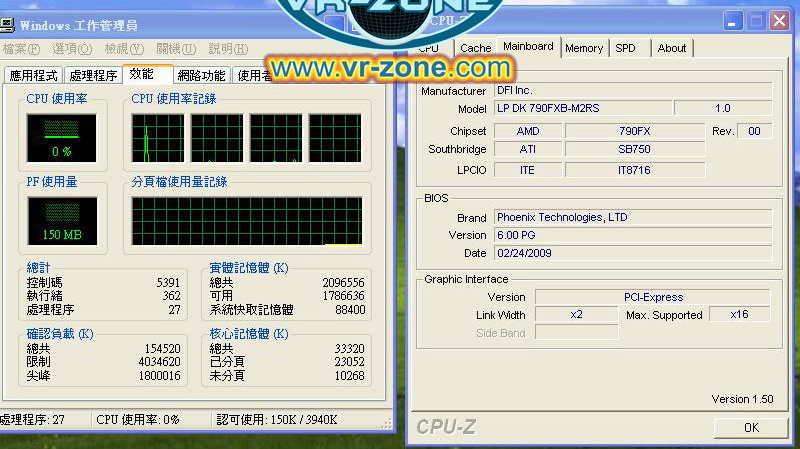Click the commit charge total 154520
800x449 pixels.
click(x=162, y=349)
